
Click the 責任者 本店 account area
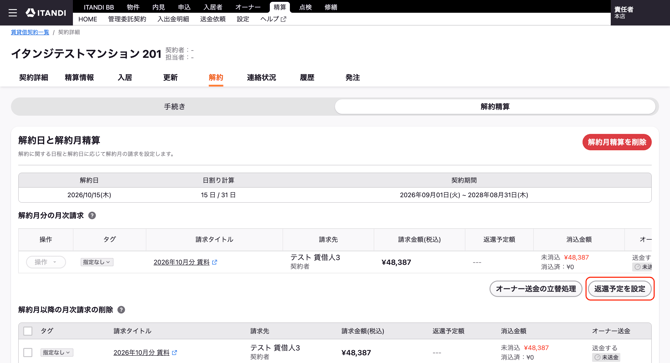(640, 13)
